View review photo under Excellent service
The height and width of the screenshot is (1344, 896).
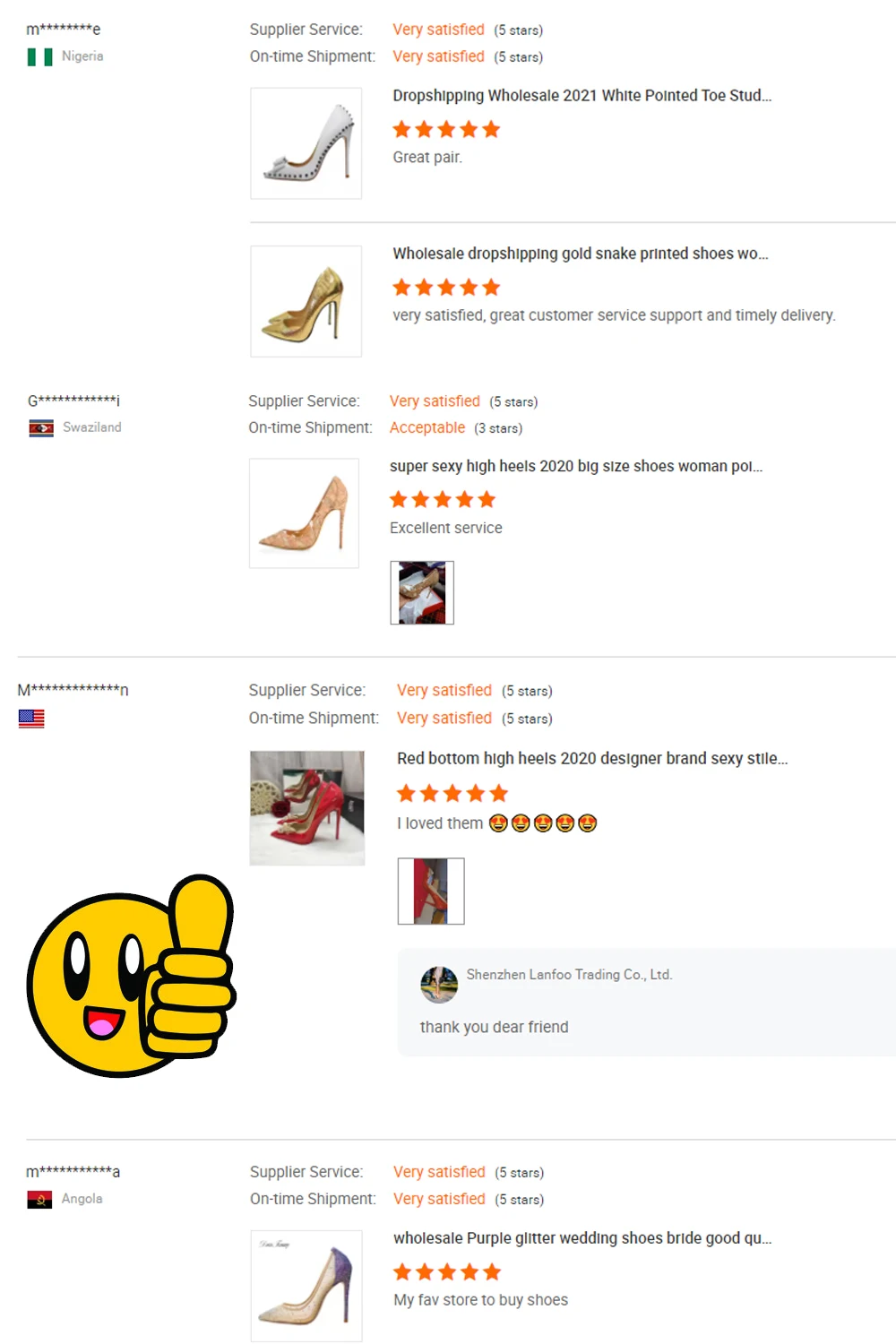pos(422,593)
